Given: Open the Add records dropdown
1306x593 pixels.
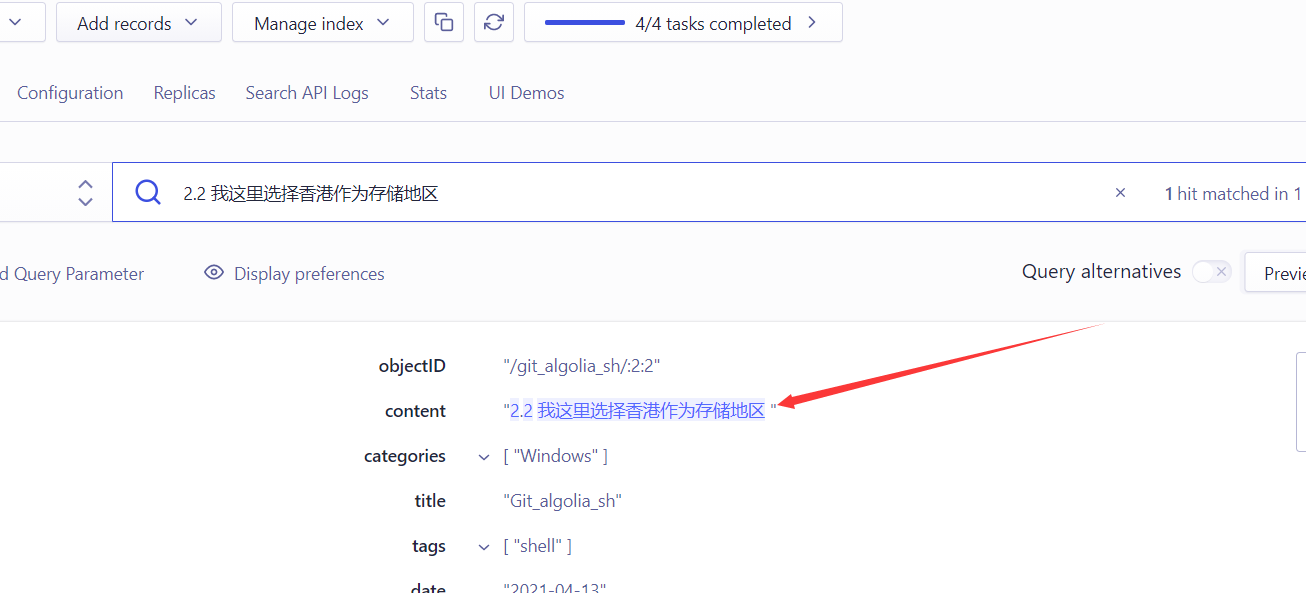Looking at the screenshot, I should [138, 23].
